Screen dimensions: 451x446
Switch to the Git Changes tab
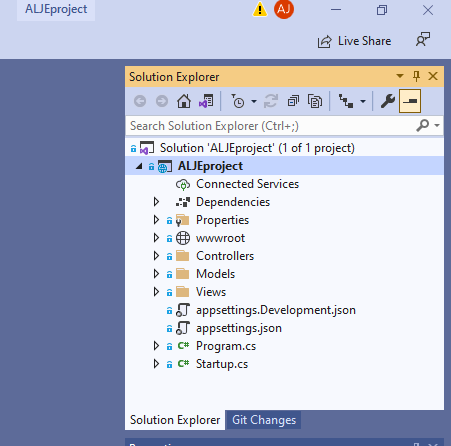[x=264, y=420]
